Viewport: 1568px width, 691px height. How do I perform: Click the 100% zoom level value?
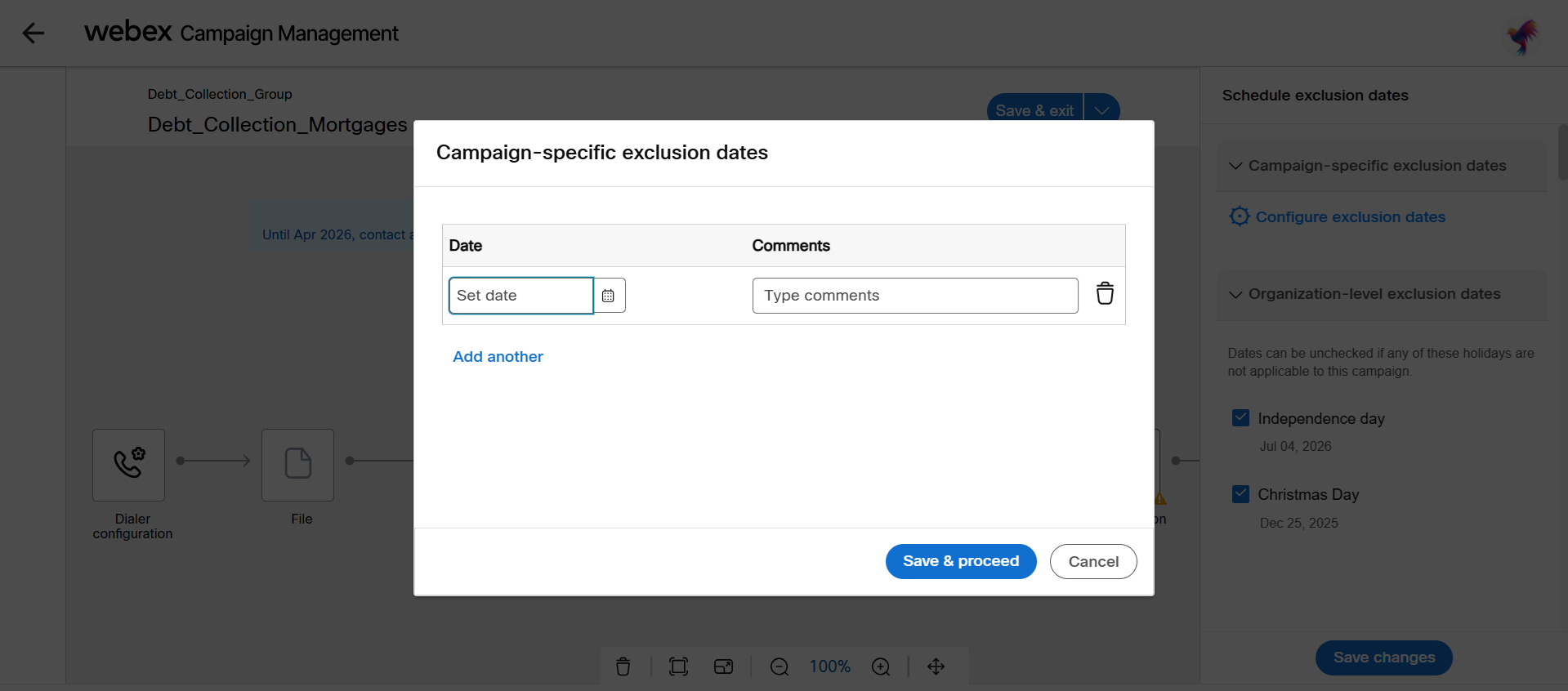[x=830, y=666]
